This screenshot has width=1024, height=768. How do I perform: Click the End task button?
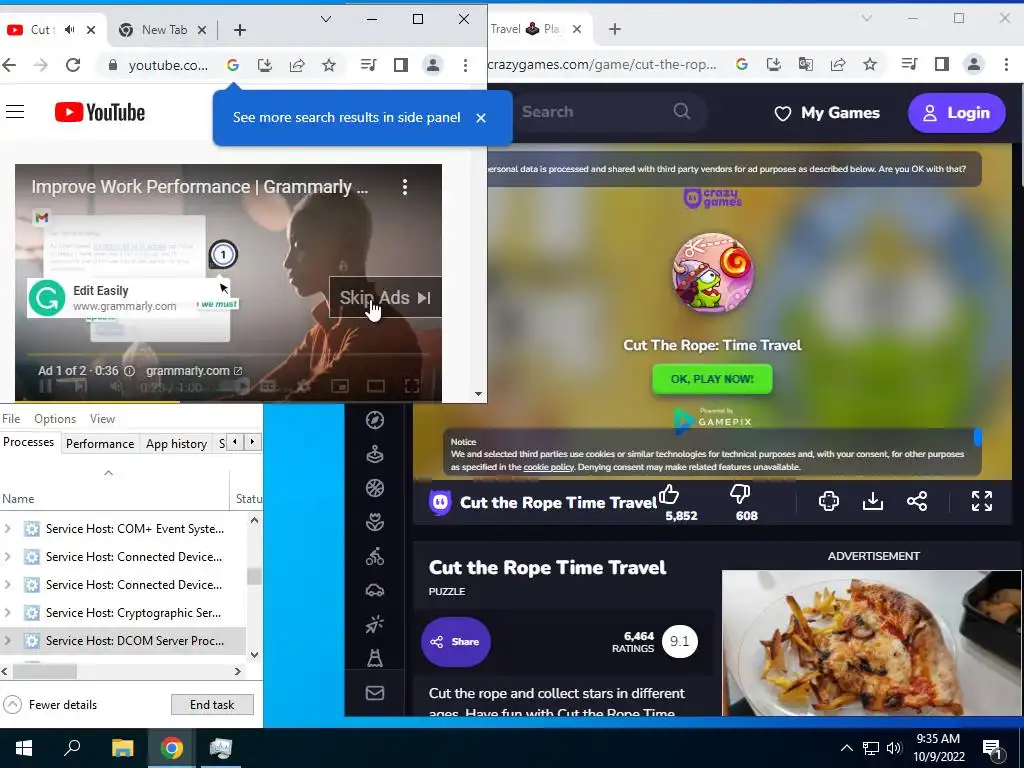click(x=212, y=705)
